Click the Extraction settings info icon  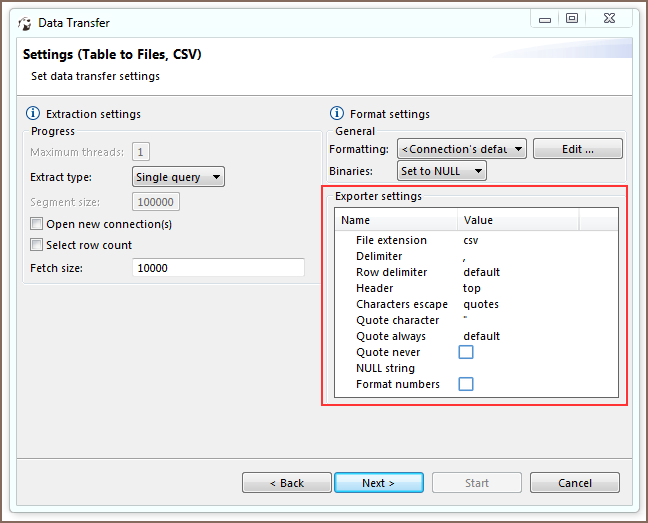pyautogui.click(x=31, y=114)
